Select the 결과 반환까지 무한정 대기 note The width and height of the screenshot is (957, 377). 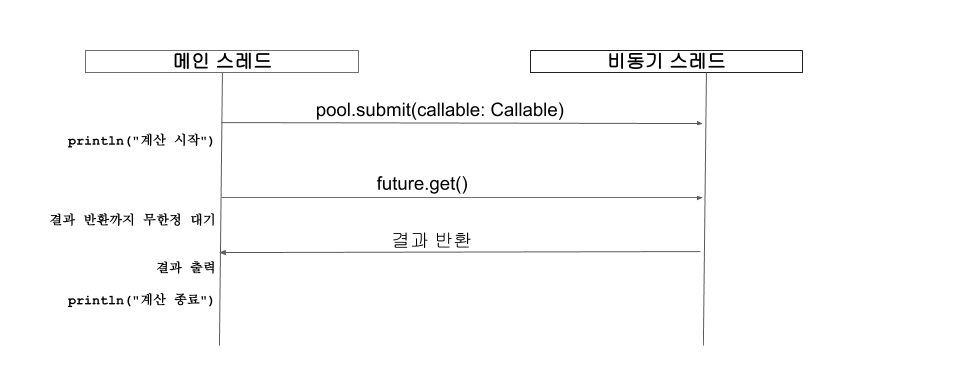click(132, 220)
